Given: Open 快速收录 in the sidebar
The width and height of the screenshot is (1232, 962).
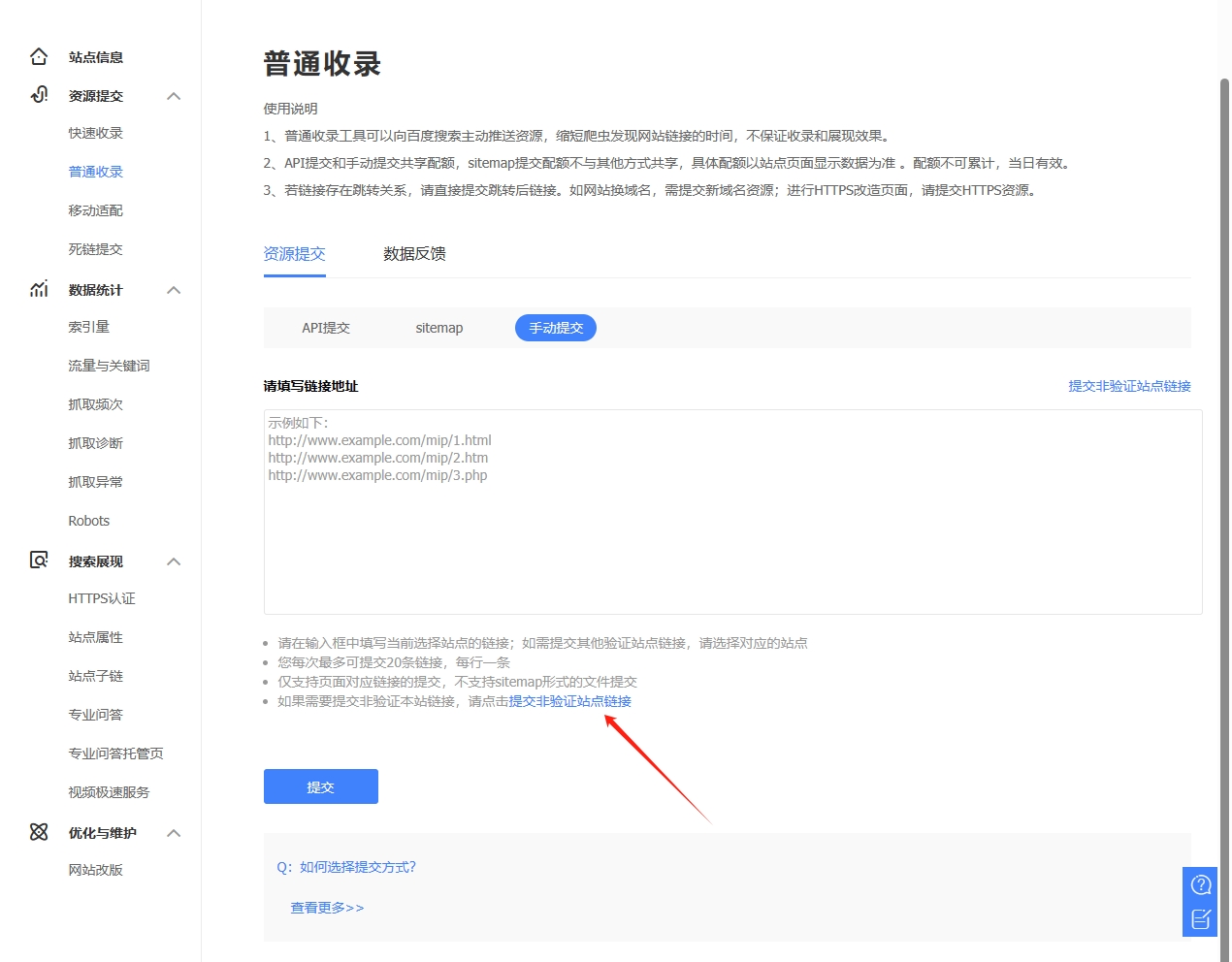Looking at the screenshot, I should click(x=96, y=133).
